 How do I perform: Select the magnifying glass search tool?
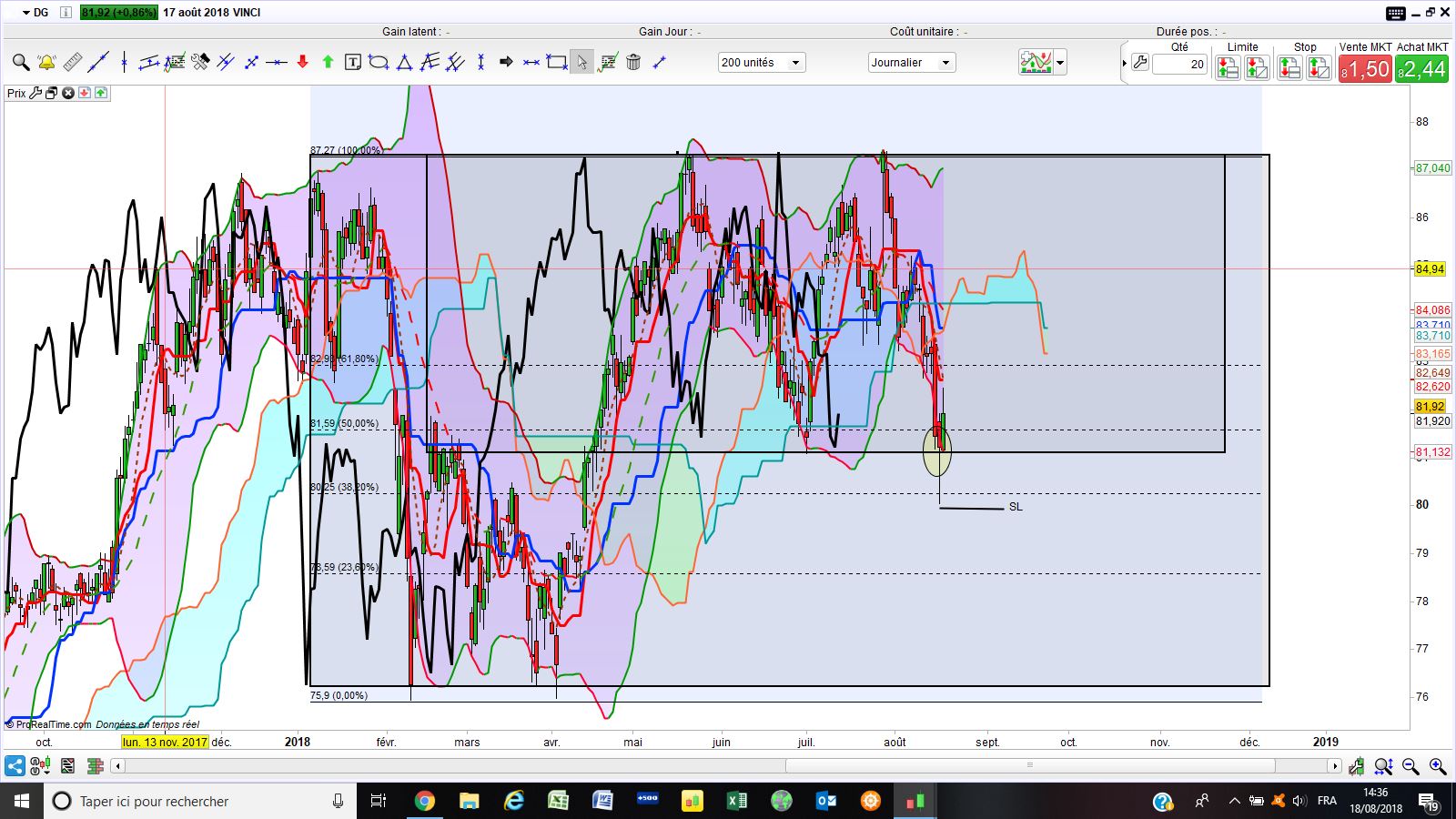(x=20, y=63)
